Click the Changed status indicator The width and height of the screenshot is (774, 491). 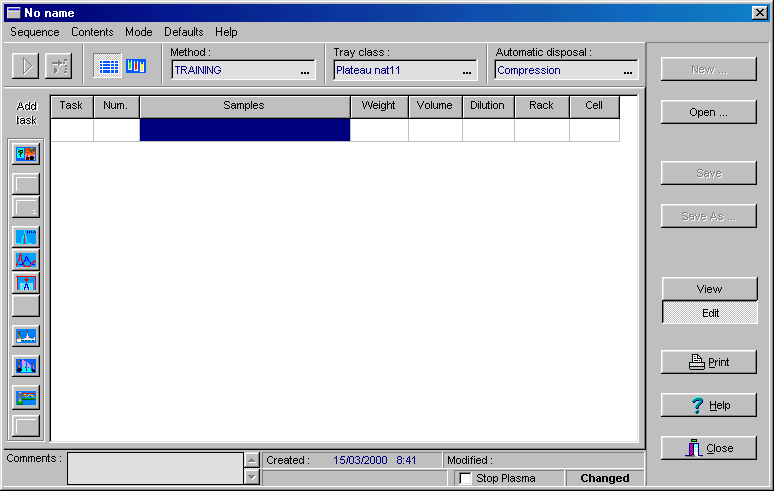605,478
